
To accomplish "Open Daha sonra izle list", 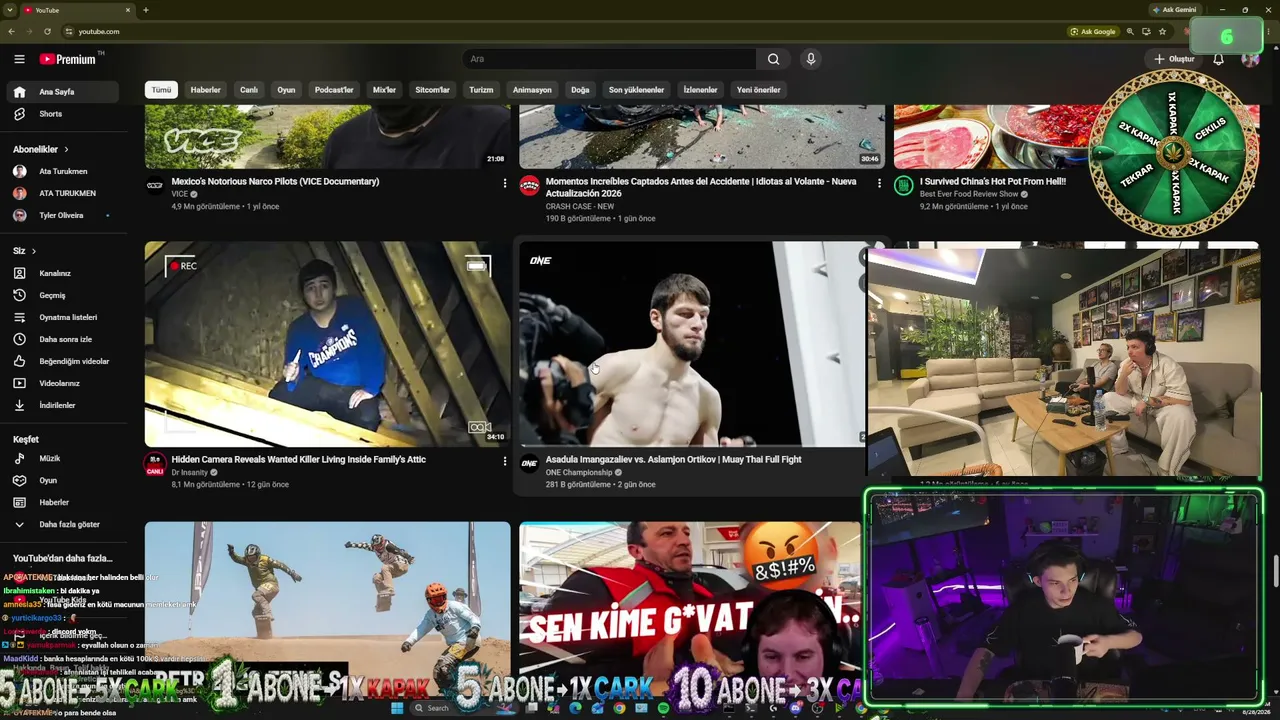I will click(x=60, y=339).
